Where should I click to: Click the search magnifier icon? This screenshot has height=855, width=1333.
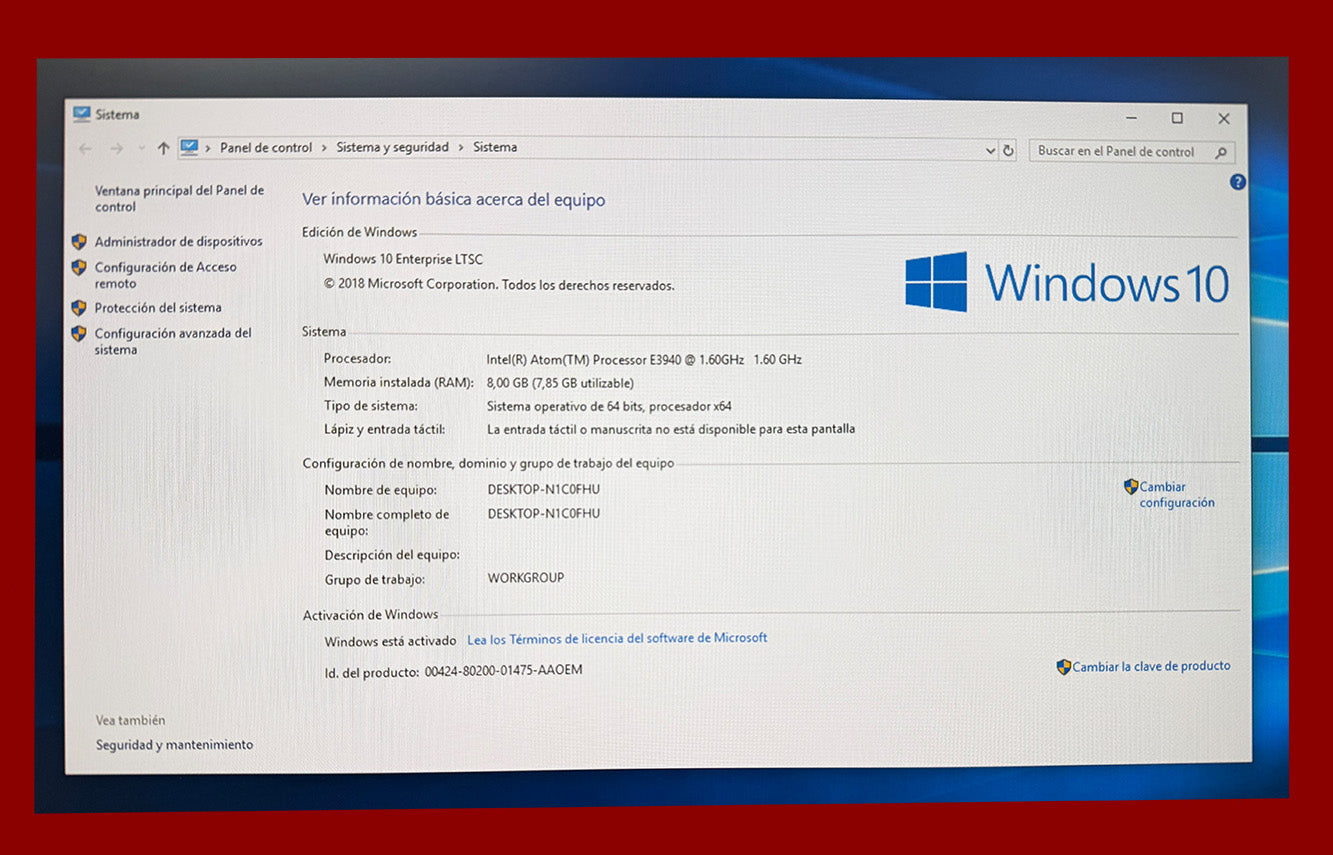coord(1221,153)
